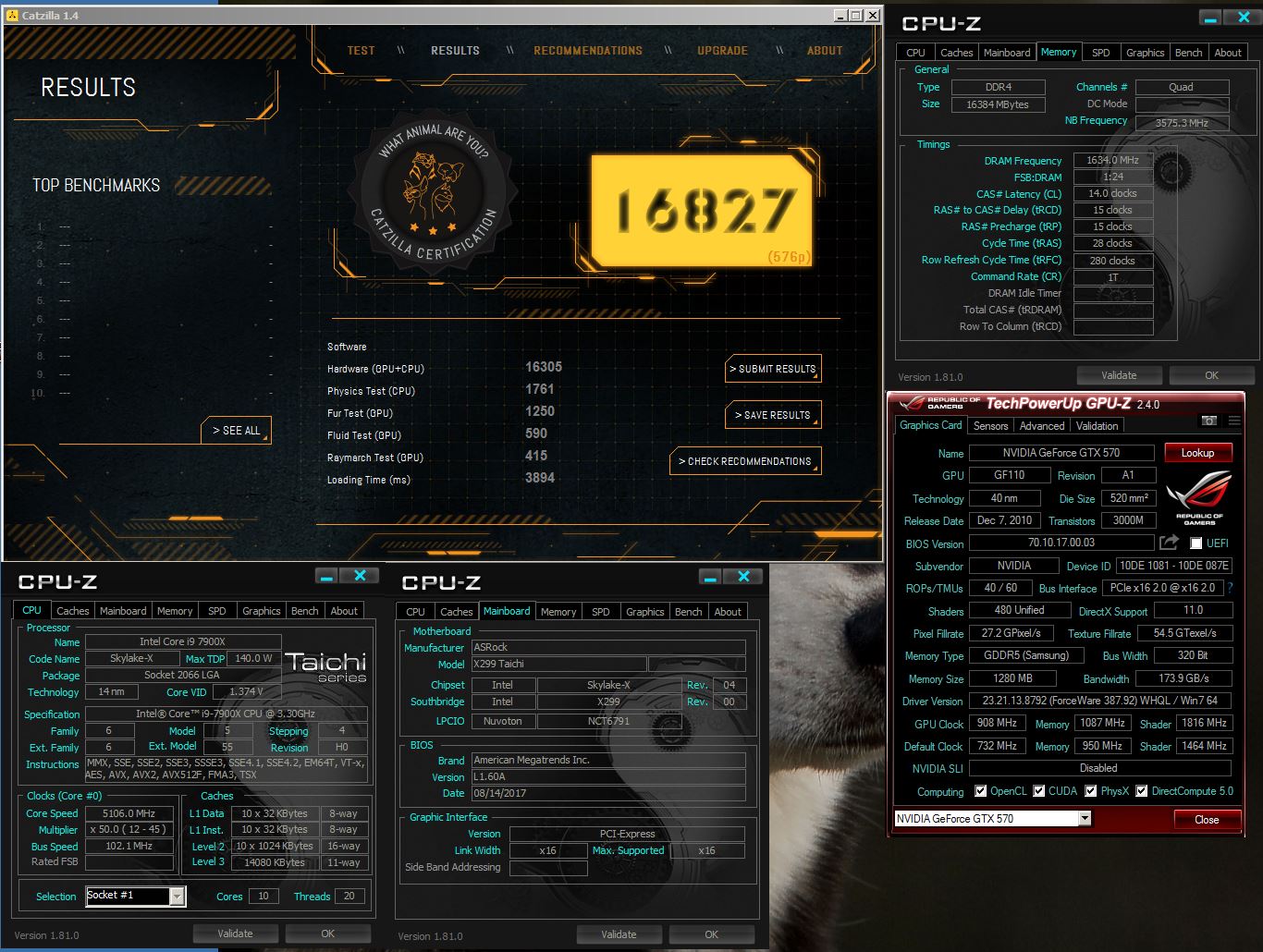Viewport: 1263px width, 952px height.
Task: Click the Motherboard Model X299 Taichi field
Action: pos(558,665)
